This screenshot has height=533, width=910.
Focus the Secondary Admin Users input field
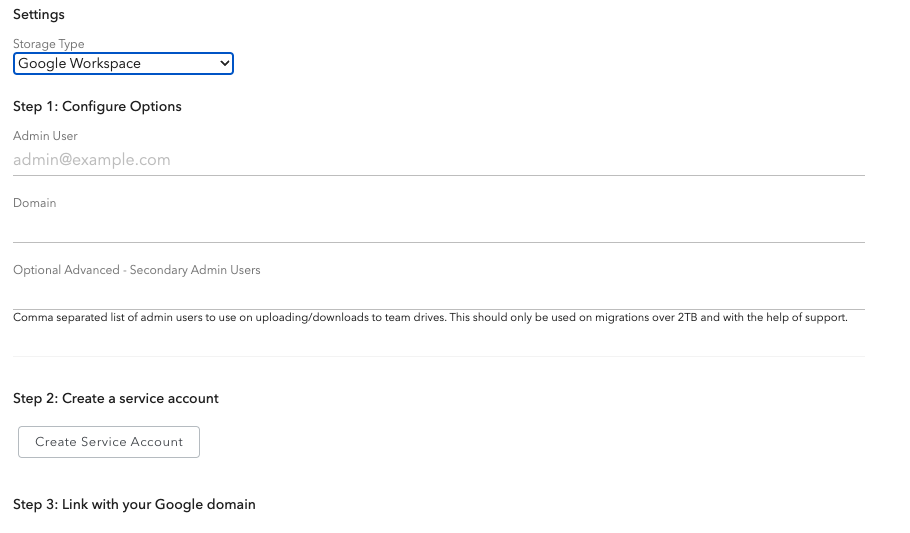coord(438,294)
